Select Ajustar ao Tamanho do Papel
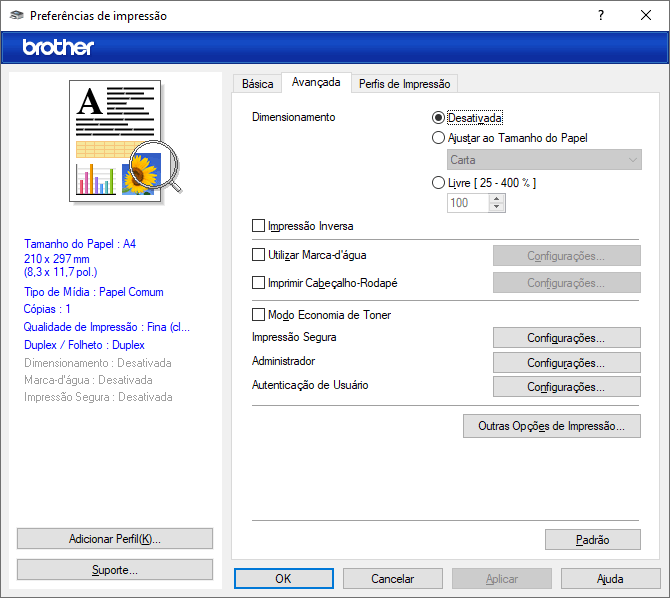Screen dimensions: 670x598 (439, 138)
